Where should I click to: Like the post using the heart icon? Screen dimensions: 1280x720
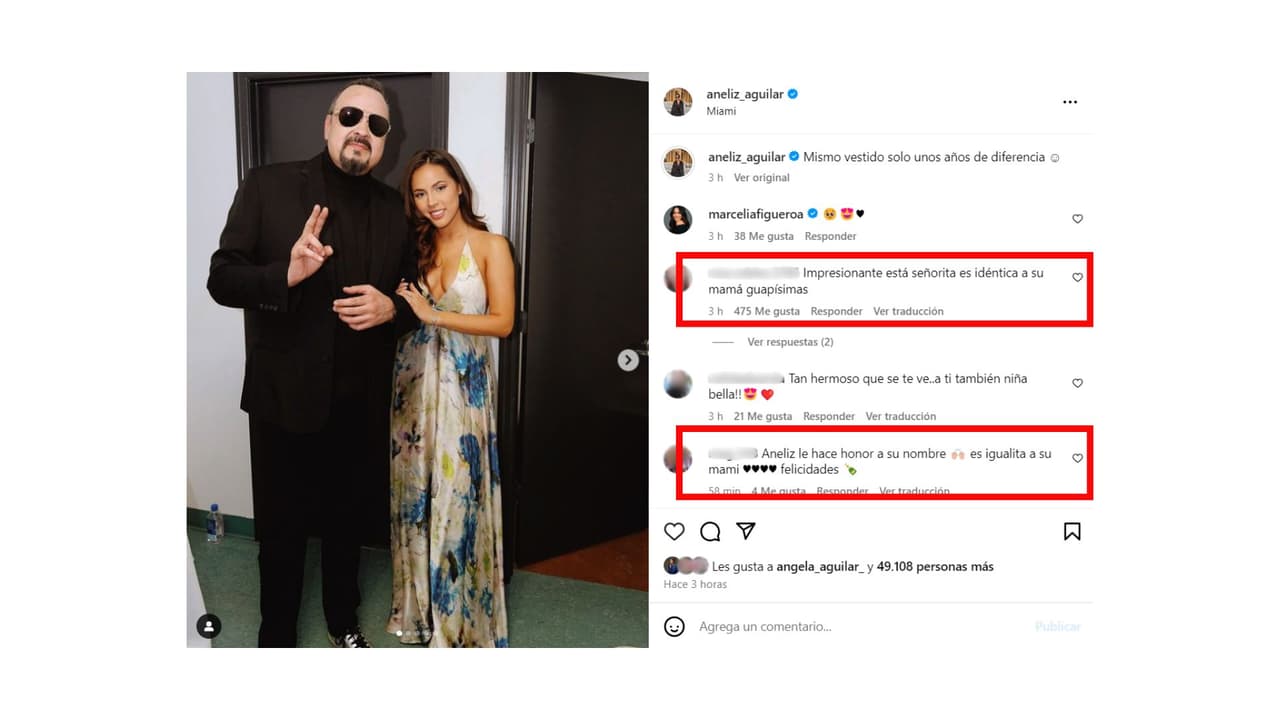click(674, 531)
